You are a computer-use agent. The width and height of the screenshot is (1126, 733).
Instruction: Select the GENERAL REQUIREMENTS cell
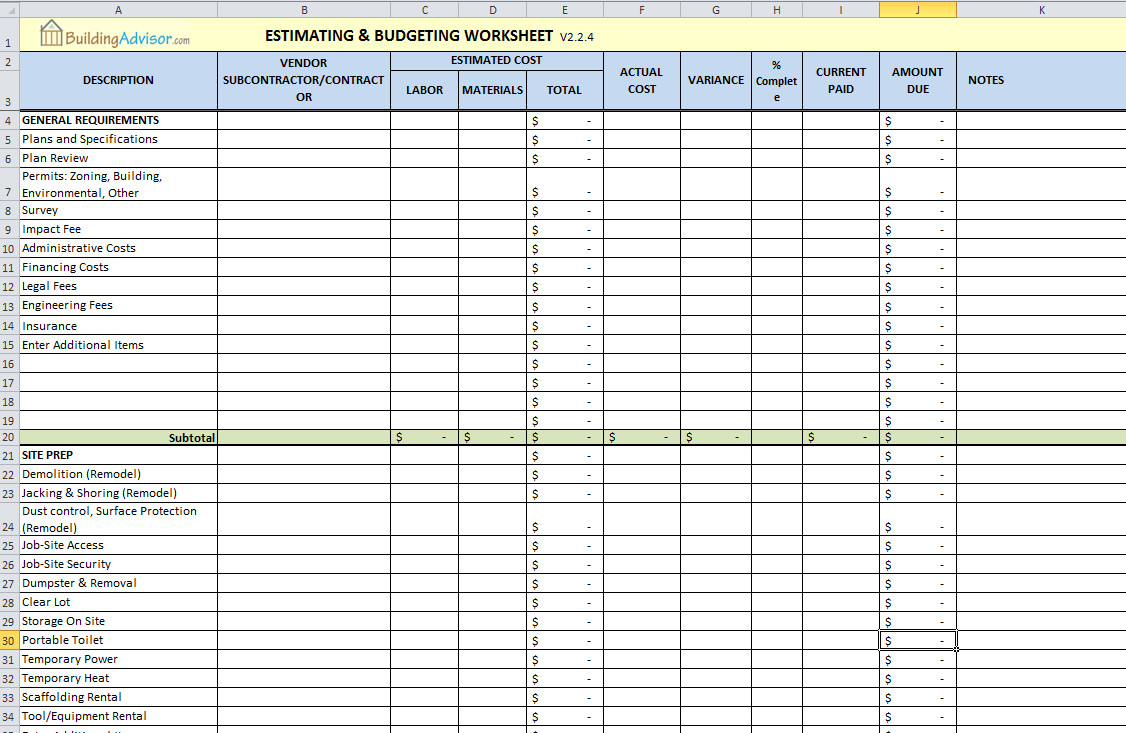pos(118,120)
